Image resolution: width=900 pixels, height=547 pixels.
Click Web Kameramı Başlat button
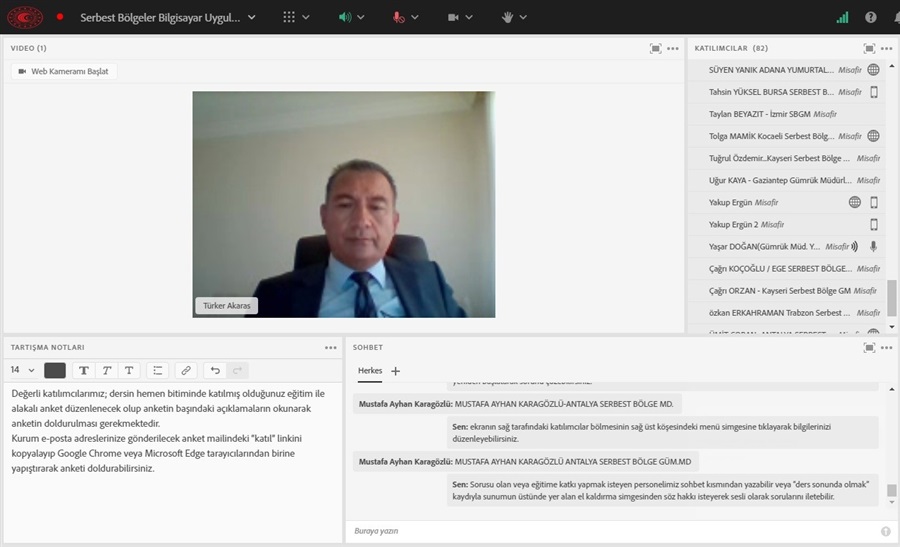tap(64, 71)
